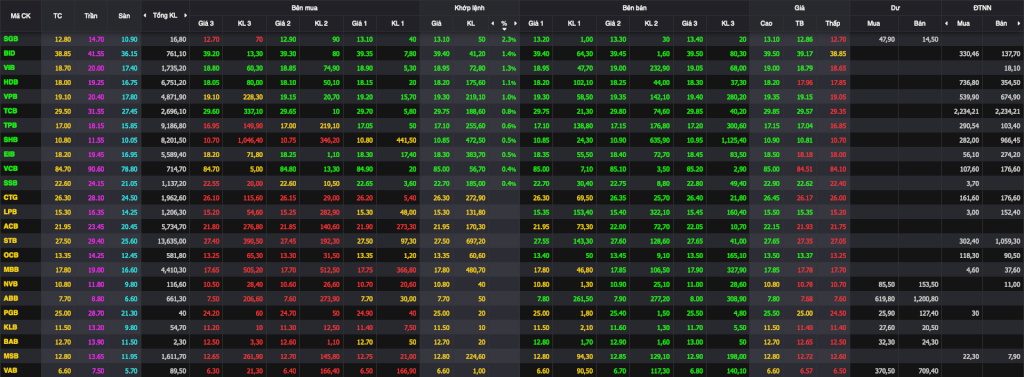Open SGB stock ticker
This screenshot has height=377, width=1024.
(10, 39)
